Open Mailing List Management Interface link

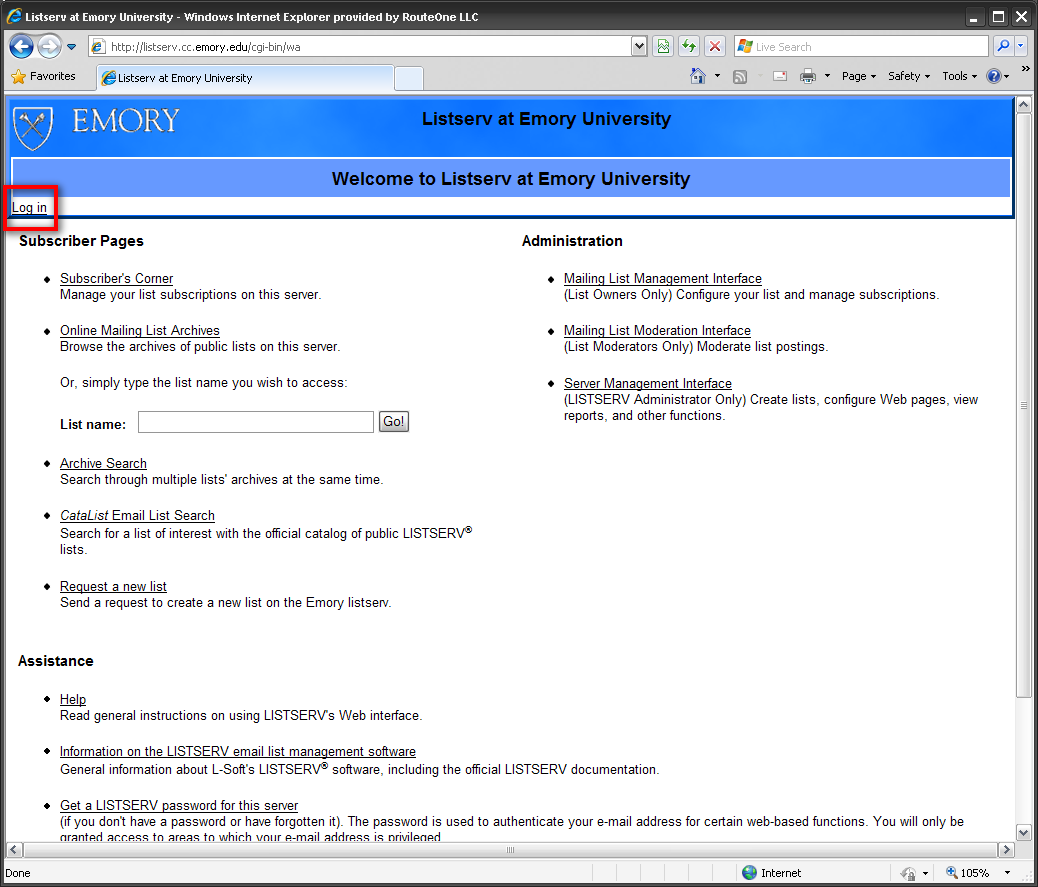pos(663,279)
